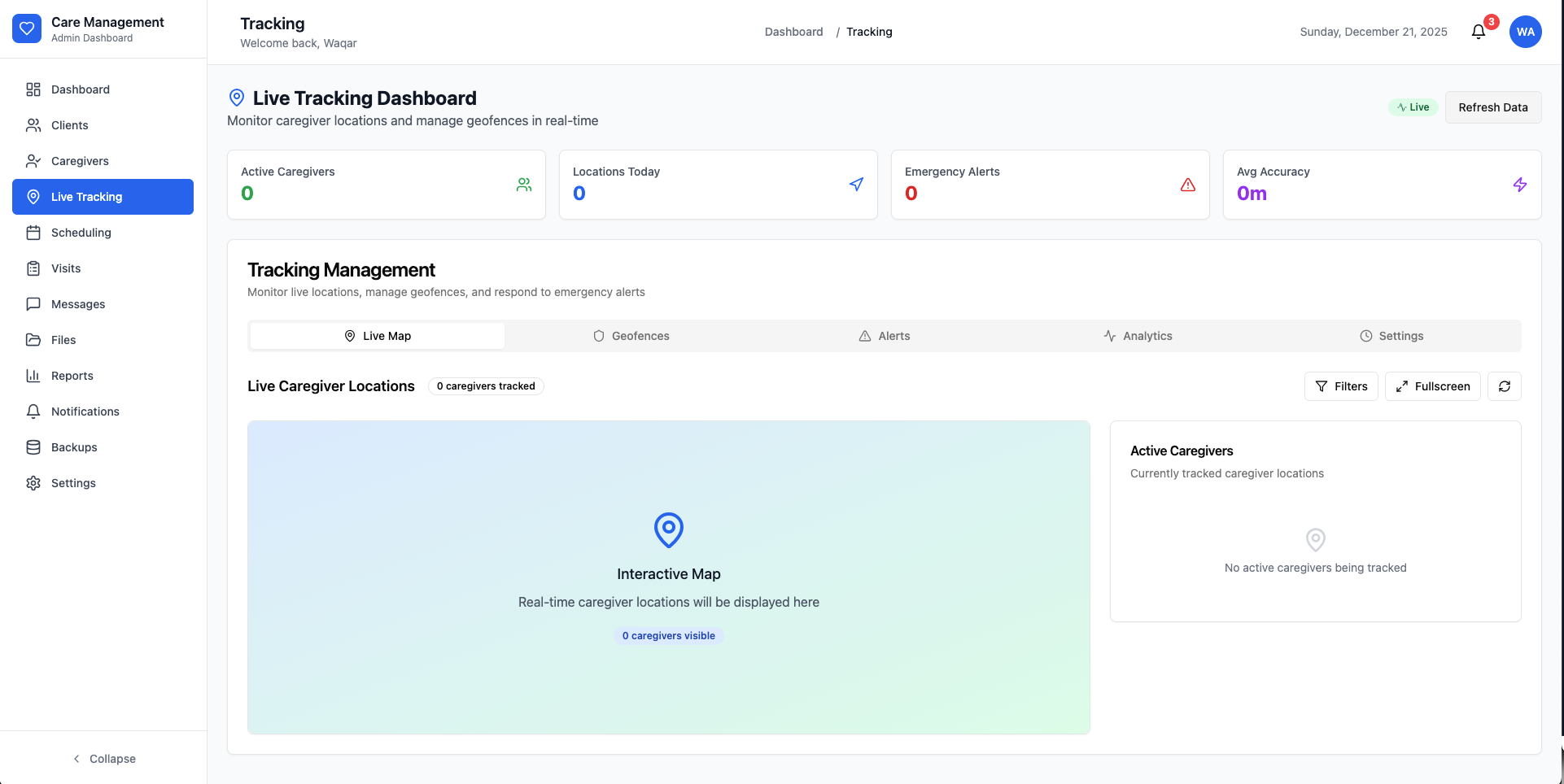The image size is (1564, 784).
Task: Open the Reports bar chart icon
Action: click(33, 375)
